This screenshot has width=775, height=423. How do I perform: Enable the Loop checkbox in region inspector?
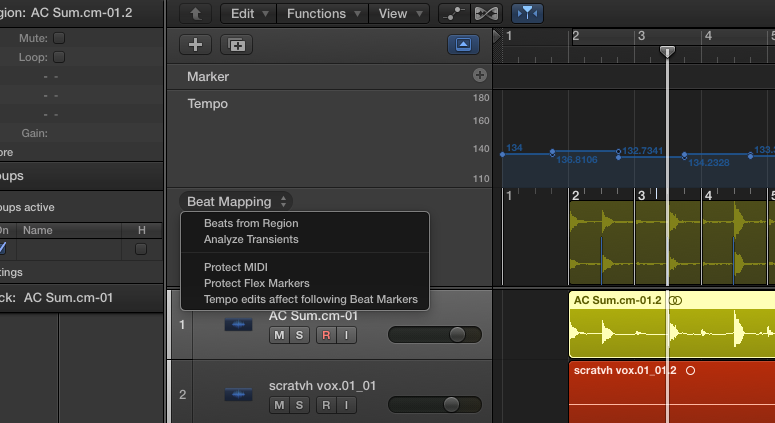59,57
